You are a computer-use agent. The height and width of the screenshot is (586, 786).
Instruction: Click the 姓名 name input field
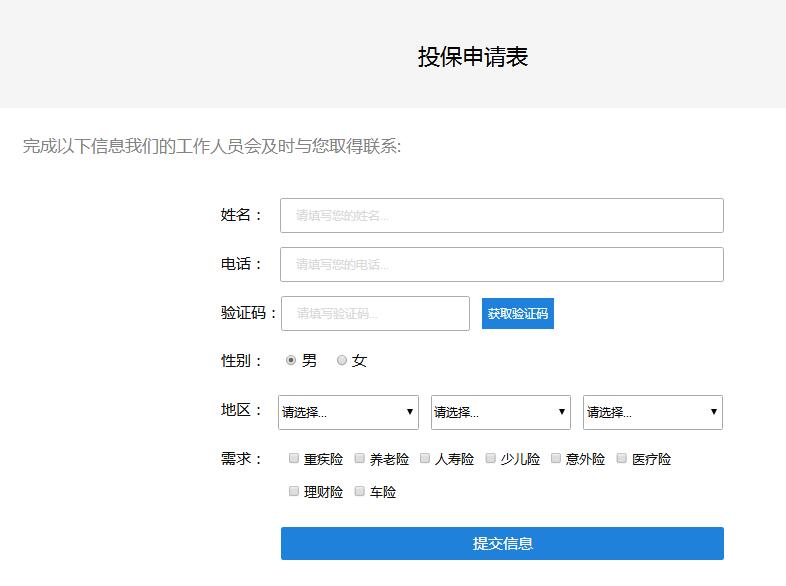502,216
